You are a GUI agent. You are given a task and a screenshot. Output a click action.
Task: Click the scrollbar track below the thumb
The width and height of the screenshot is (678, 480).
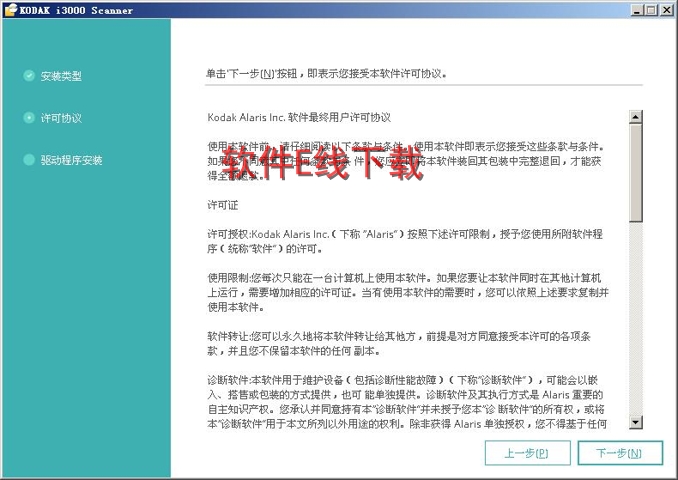point(635,320)
